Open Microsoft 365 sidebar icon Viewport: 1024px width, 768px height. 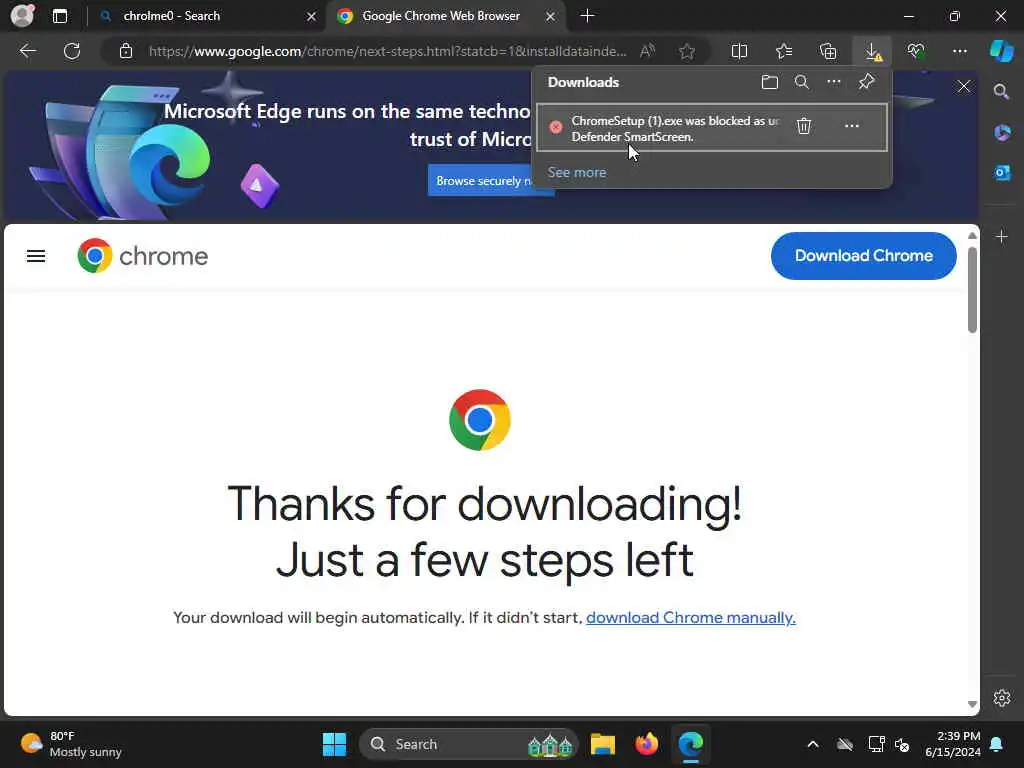tap(1002, 133)
